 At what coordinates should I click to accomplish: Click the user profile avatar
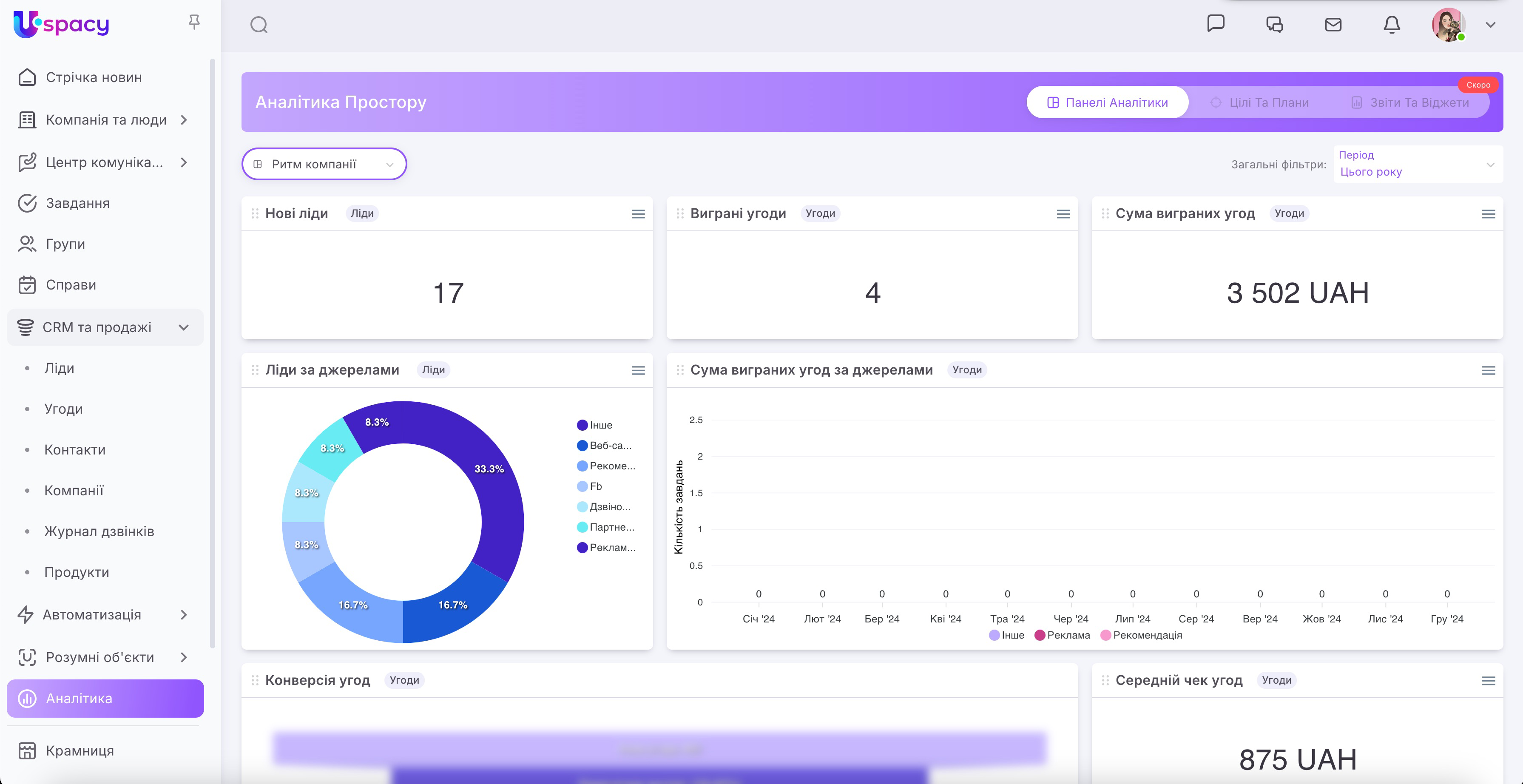point(1448,25)
